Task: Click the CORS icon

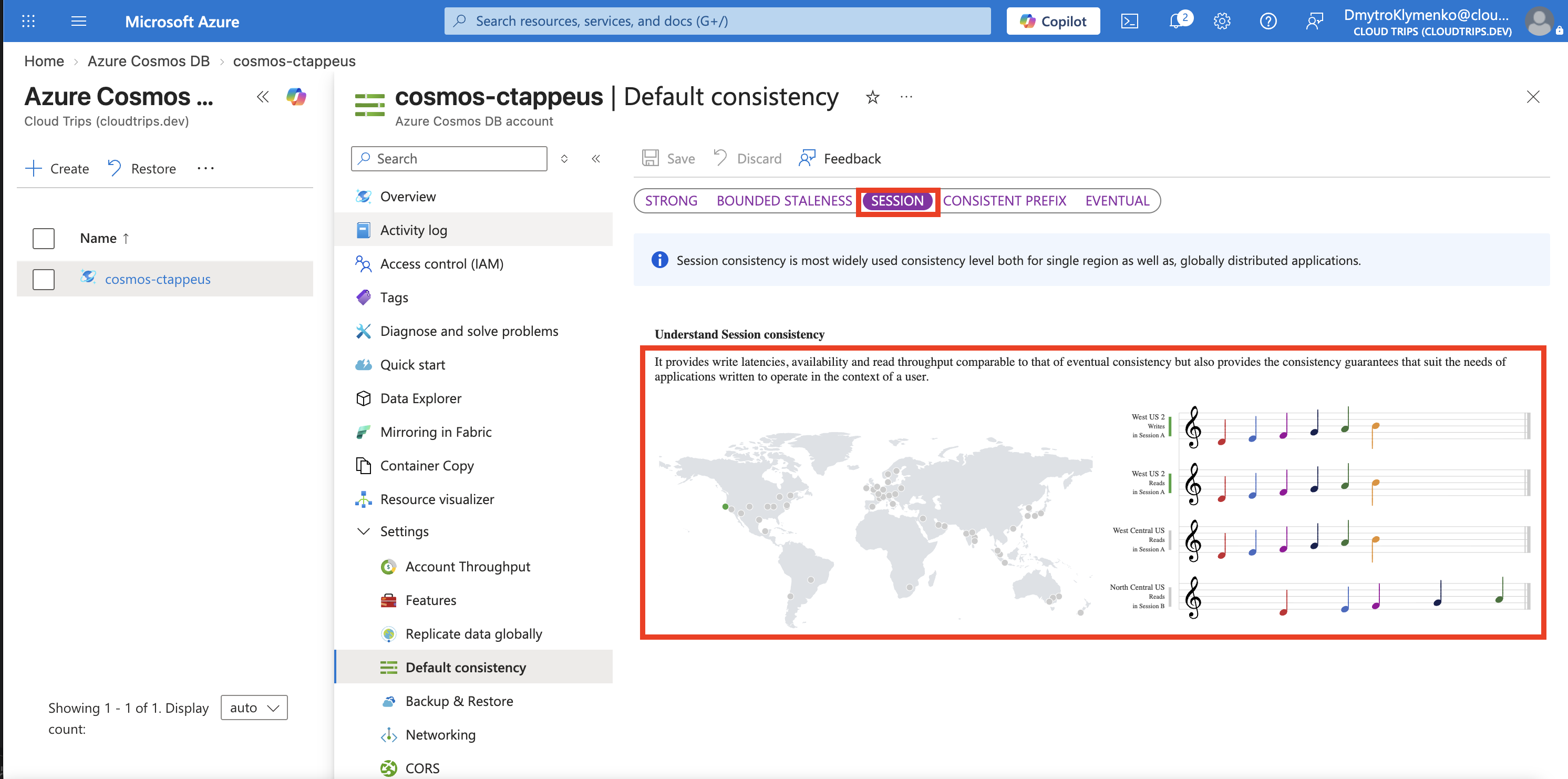Action: [388, 768]
